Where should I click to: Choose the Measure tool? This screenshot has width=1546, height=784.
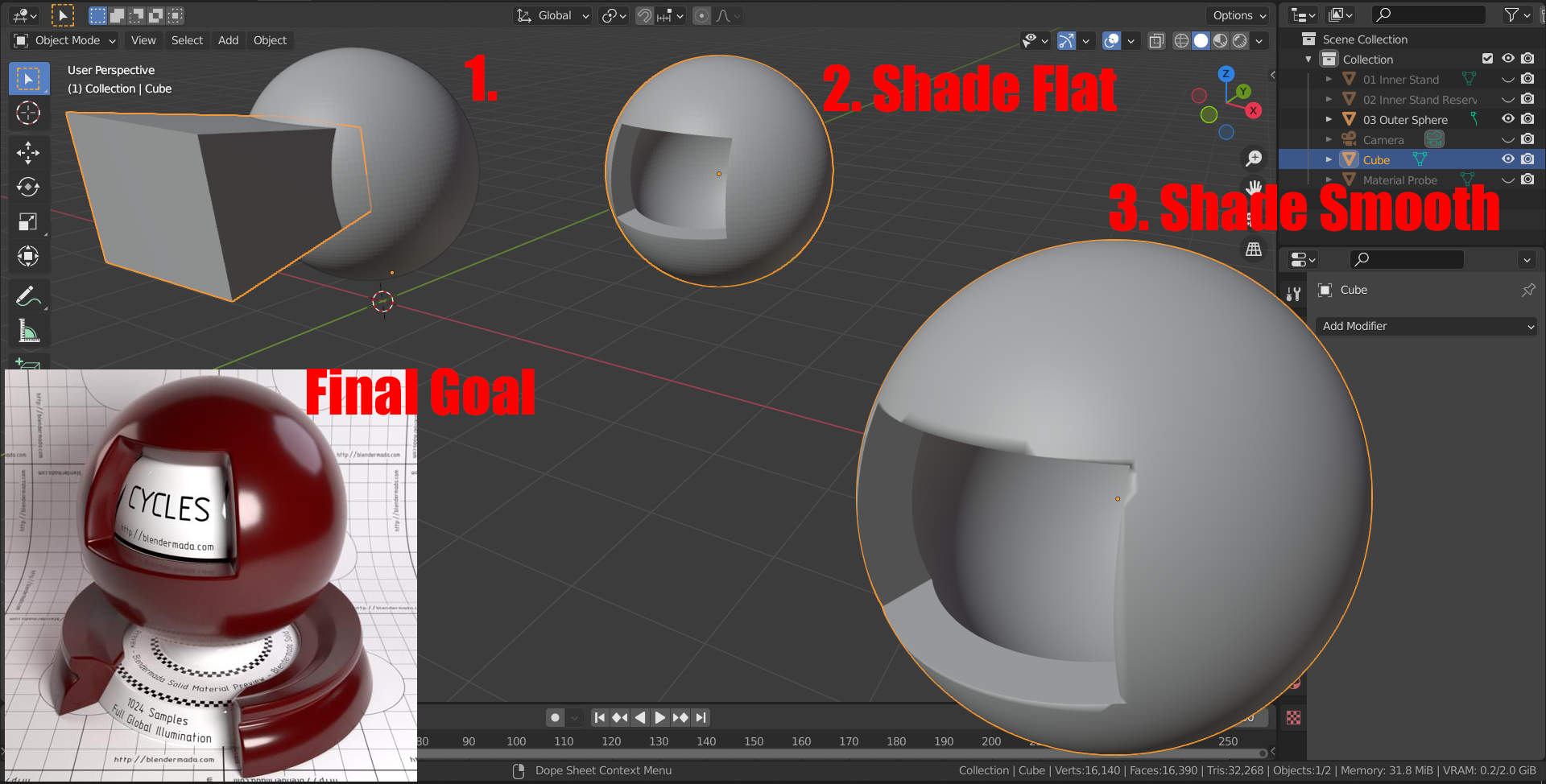click(x=28, y=330)
